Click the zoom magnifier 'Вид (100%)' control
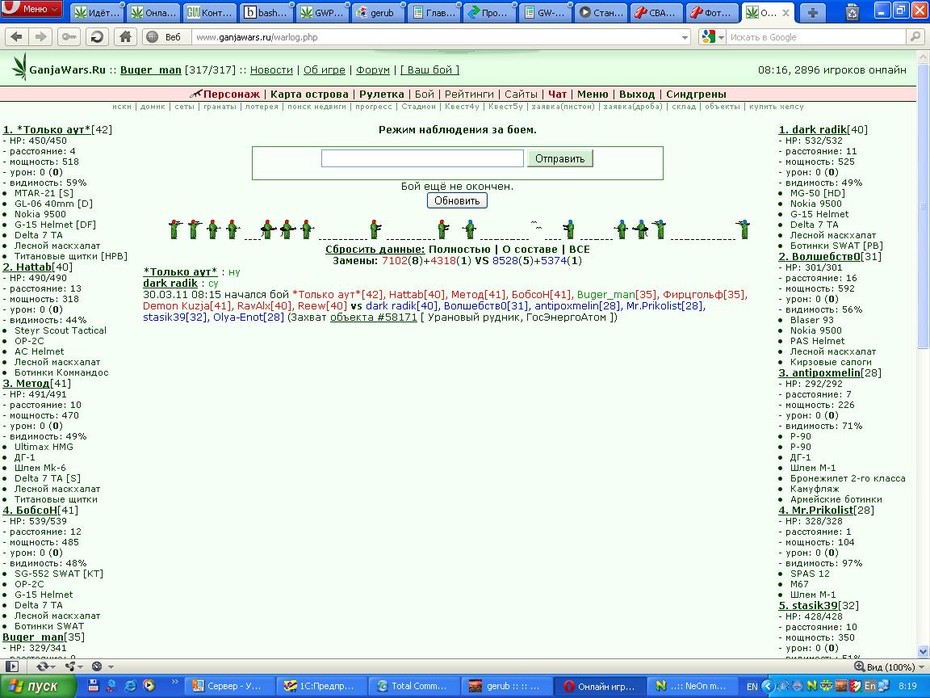 (x=884, y=667)
